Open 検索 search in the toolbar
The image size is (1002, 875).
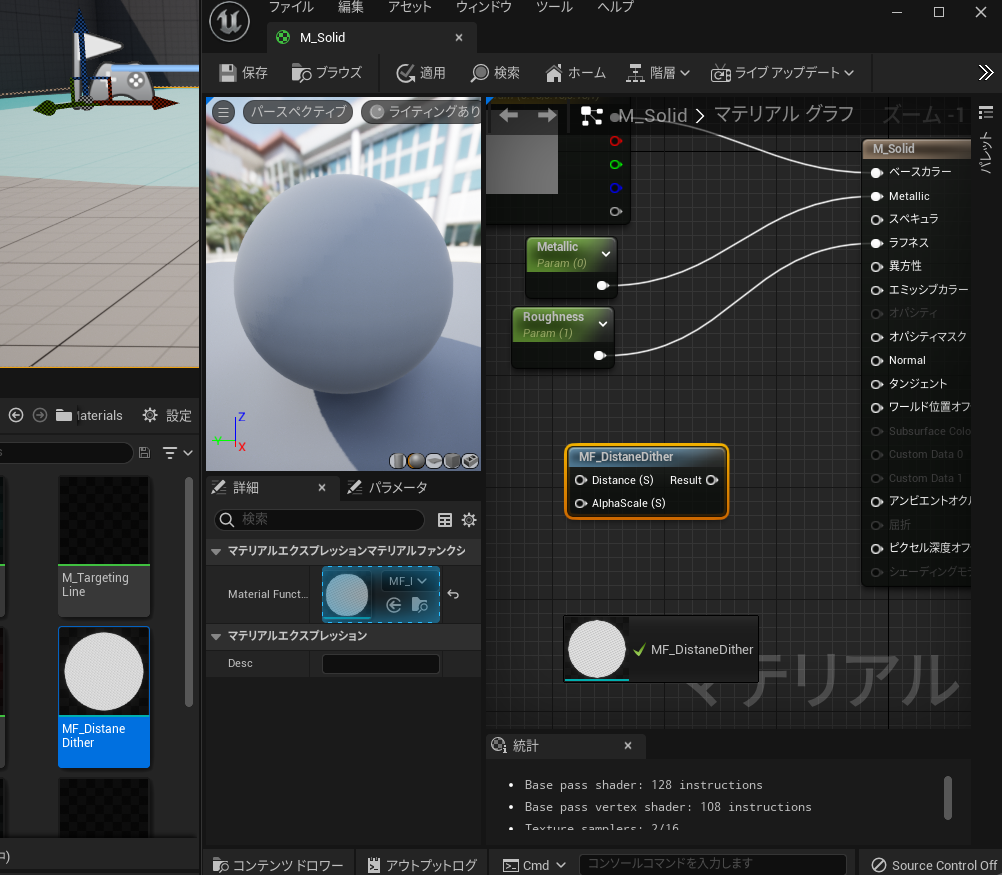pyautogui.click(x=495, y=73)
